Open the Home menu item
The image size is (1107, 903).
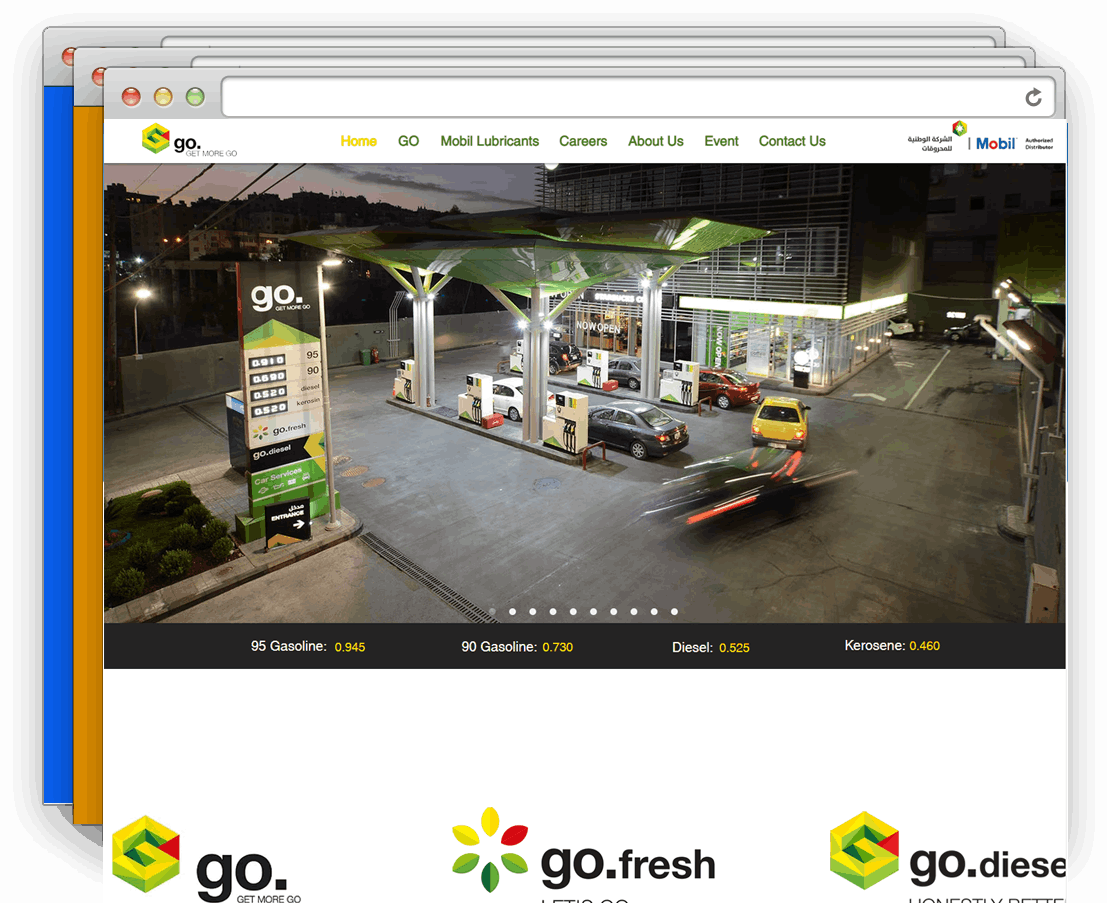coord(358,141)
